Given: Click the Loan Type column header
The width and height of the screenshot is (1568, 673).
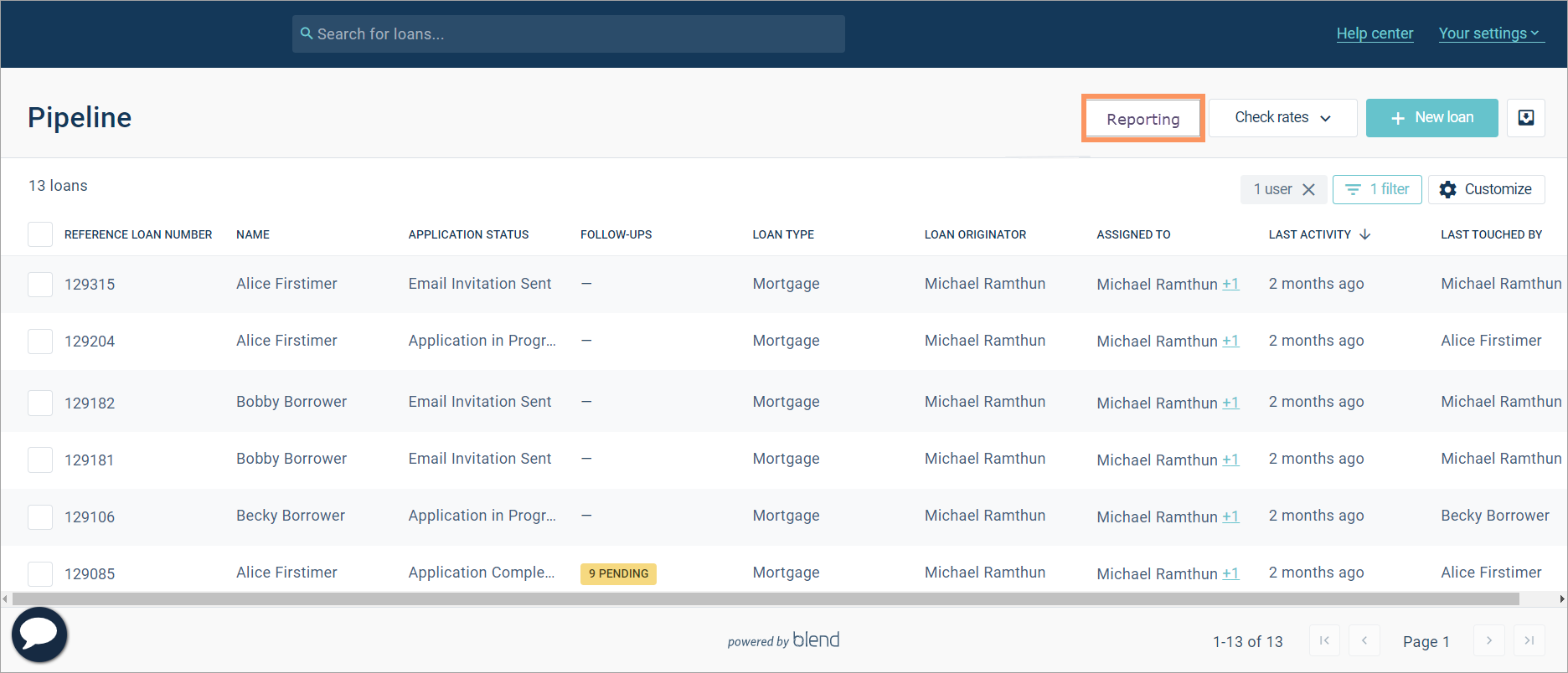Looking at the screenshot, I should tap(783, 234).
